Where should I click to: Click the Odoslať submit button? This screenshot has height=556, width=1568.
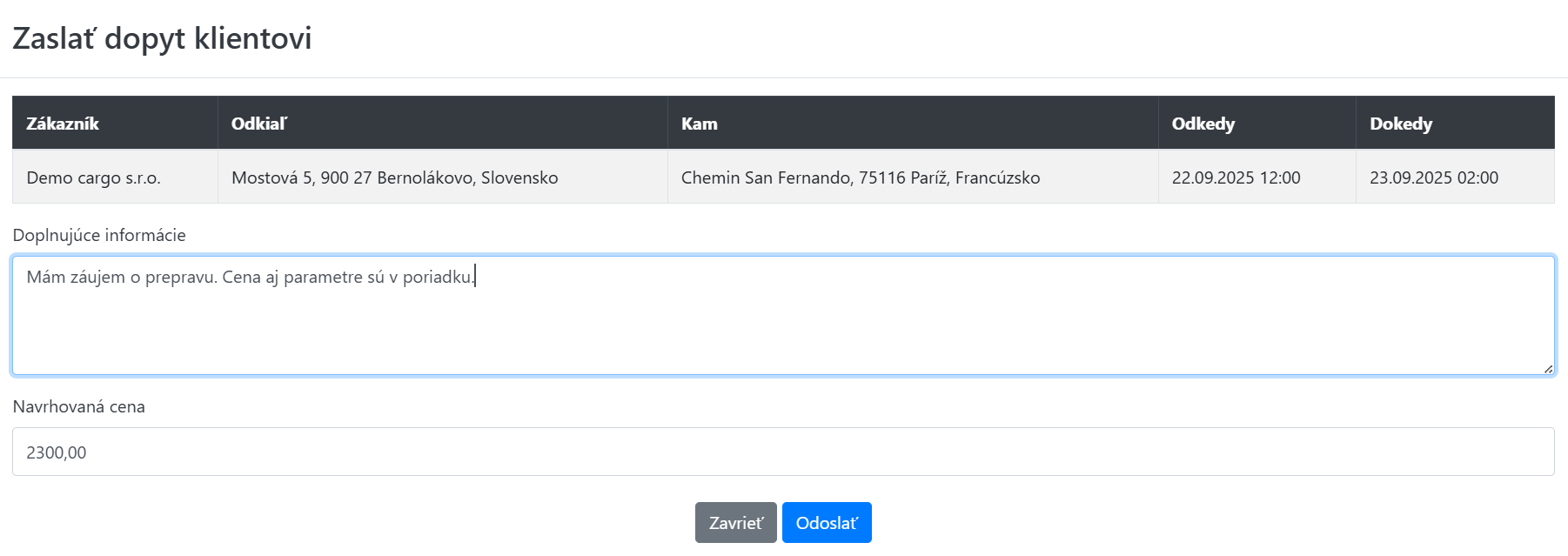click(826, 523)
